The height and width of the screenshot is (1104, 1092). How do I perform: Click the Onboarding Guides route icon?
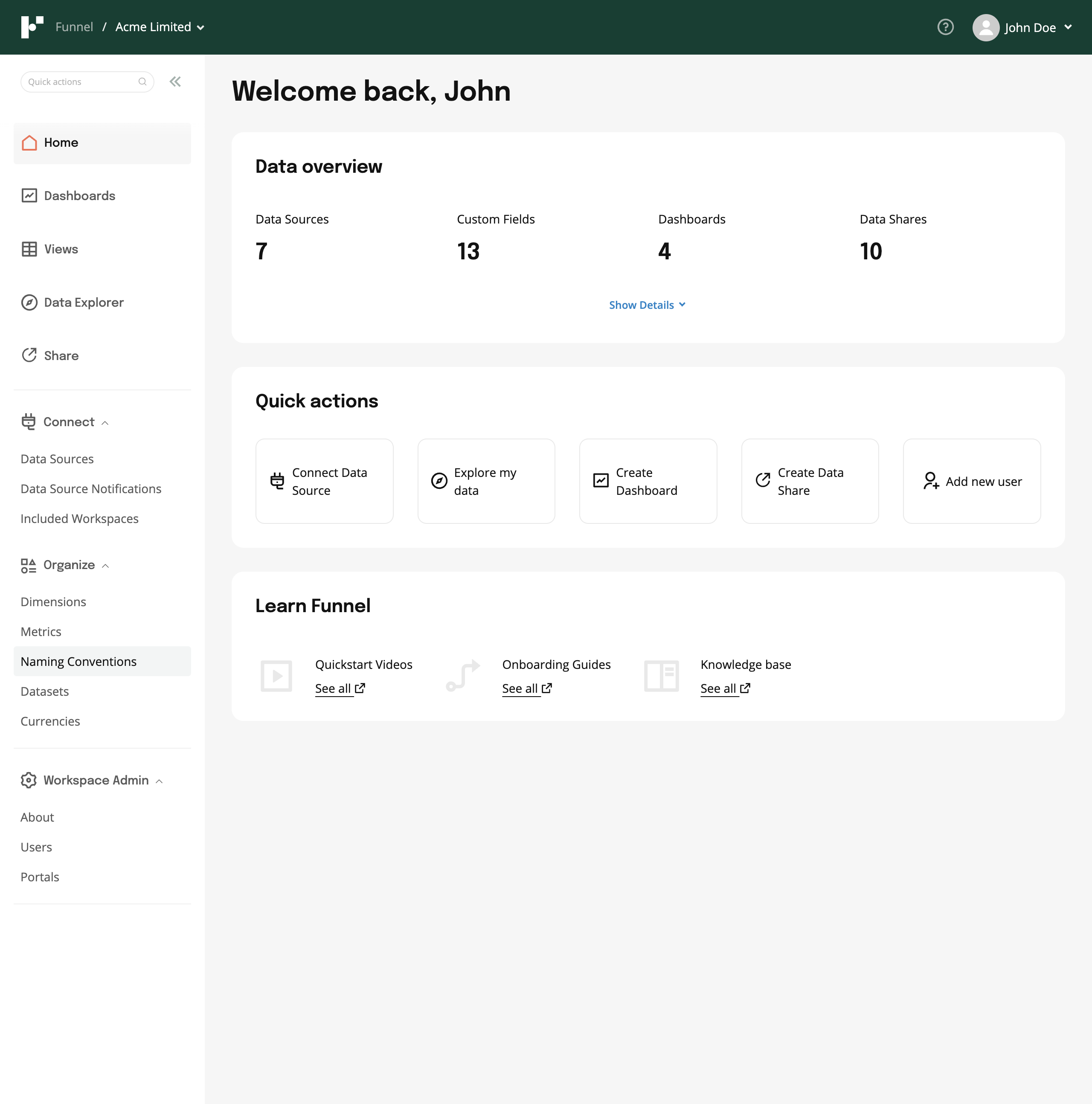click(463, 676)
